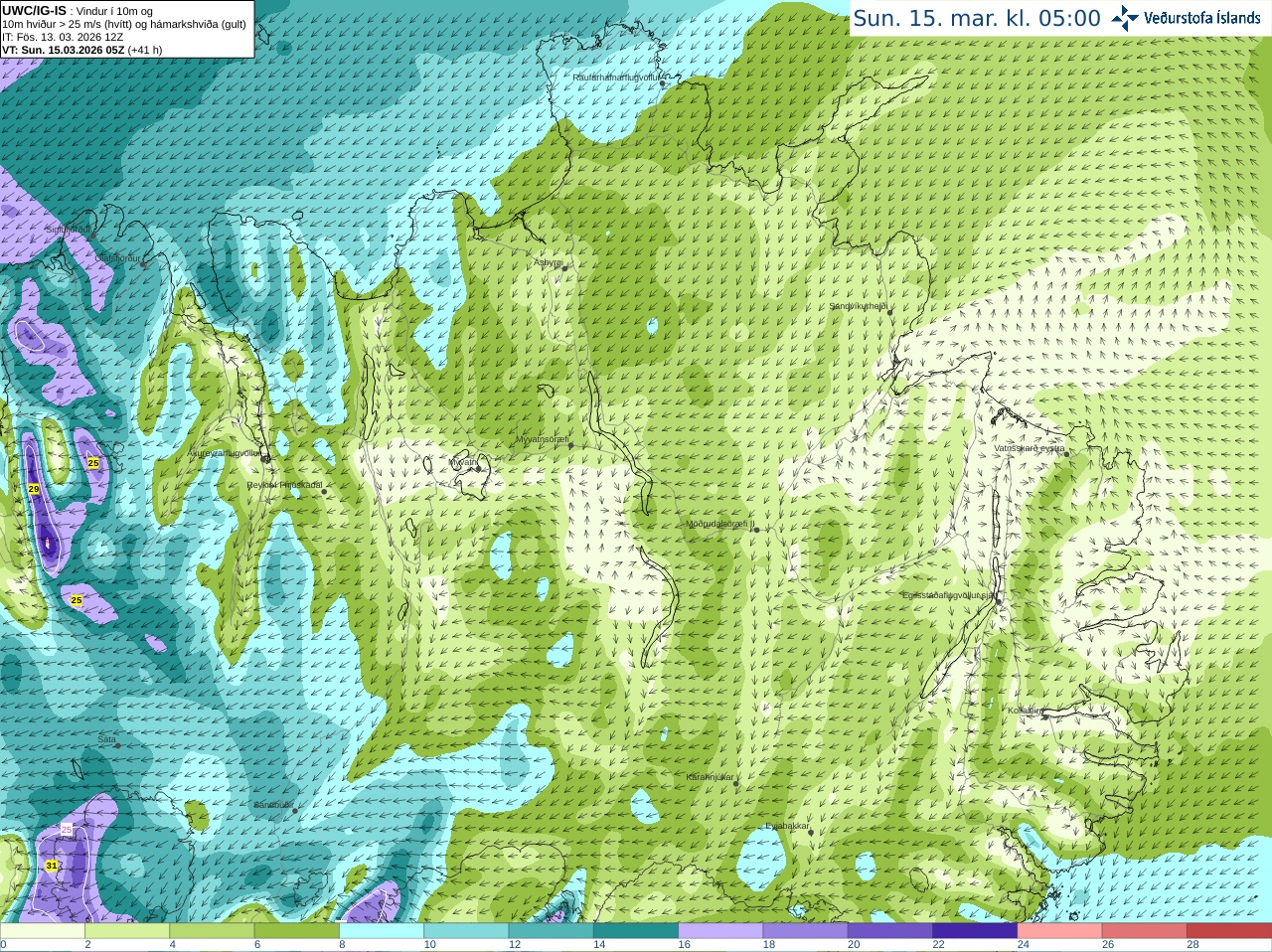Click the '10m hviður > 25 m/s' description line
The height and width of the screenshot is (952, 1272).
(124, 24)
